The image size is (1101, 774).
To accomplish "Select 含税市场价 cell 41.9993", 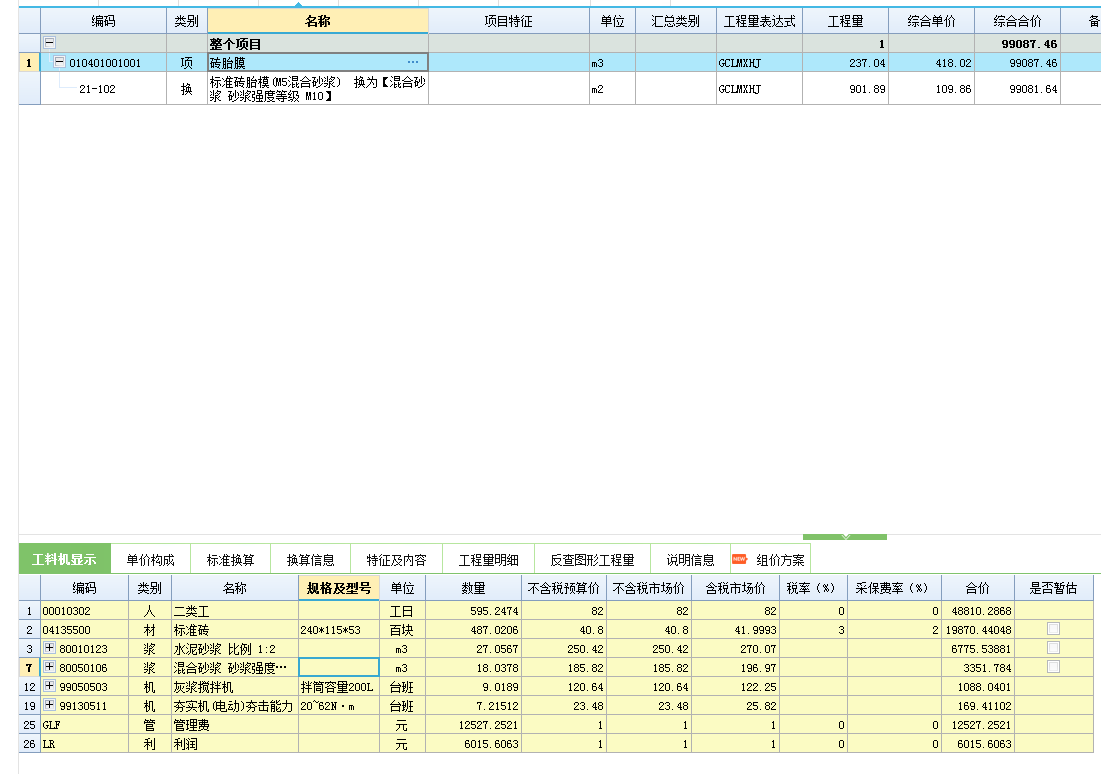I will point(735,629).
